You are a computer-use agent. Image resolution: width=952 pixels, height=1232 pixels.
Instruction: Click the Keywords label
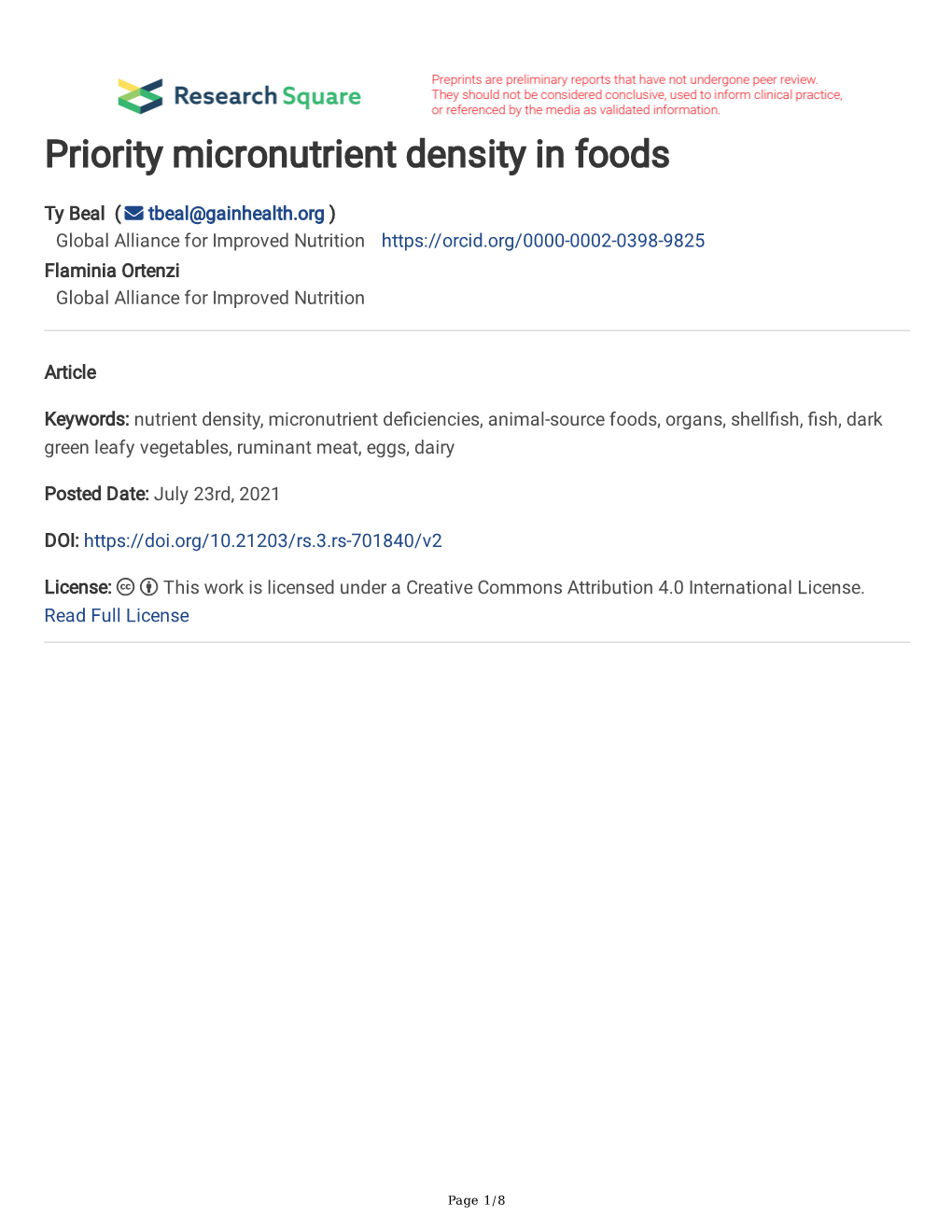(x=86, y=419)
